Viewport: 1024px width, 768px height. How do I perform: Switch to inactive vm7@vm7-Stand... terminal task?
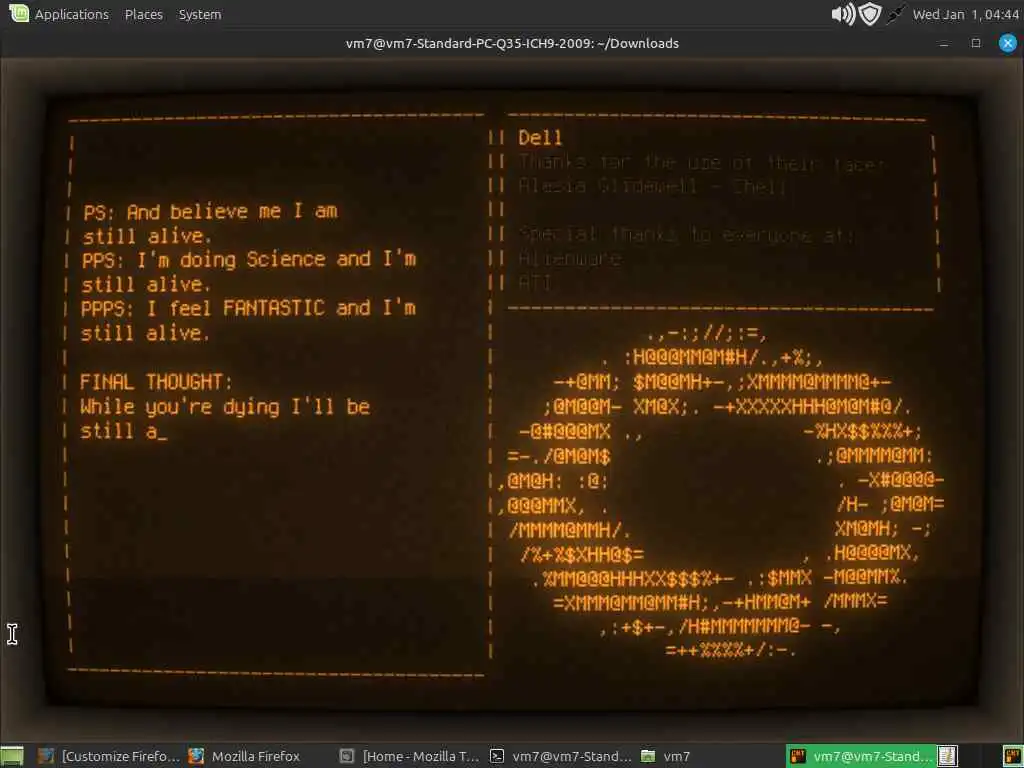point(560,756)
